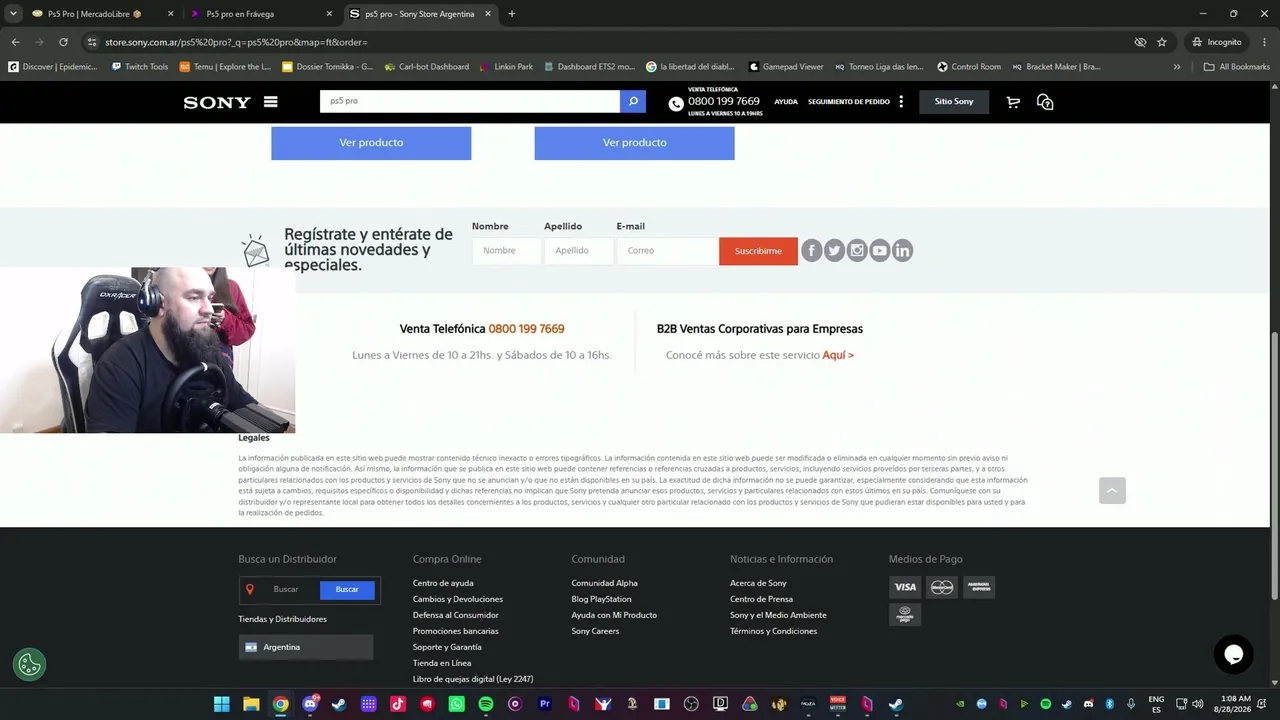Open the Acerca de Sony footer link
This screenshot has height=720, width=1280.
click(758, 583)
